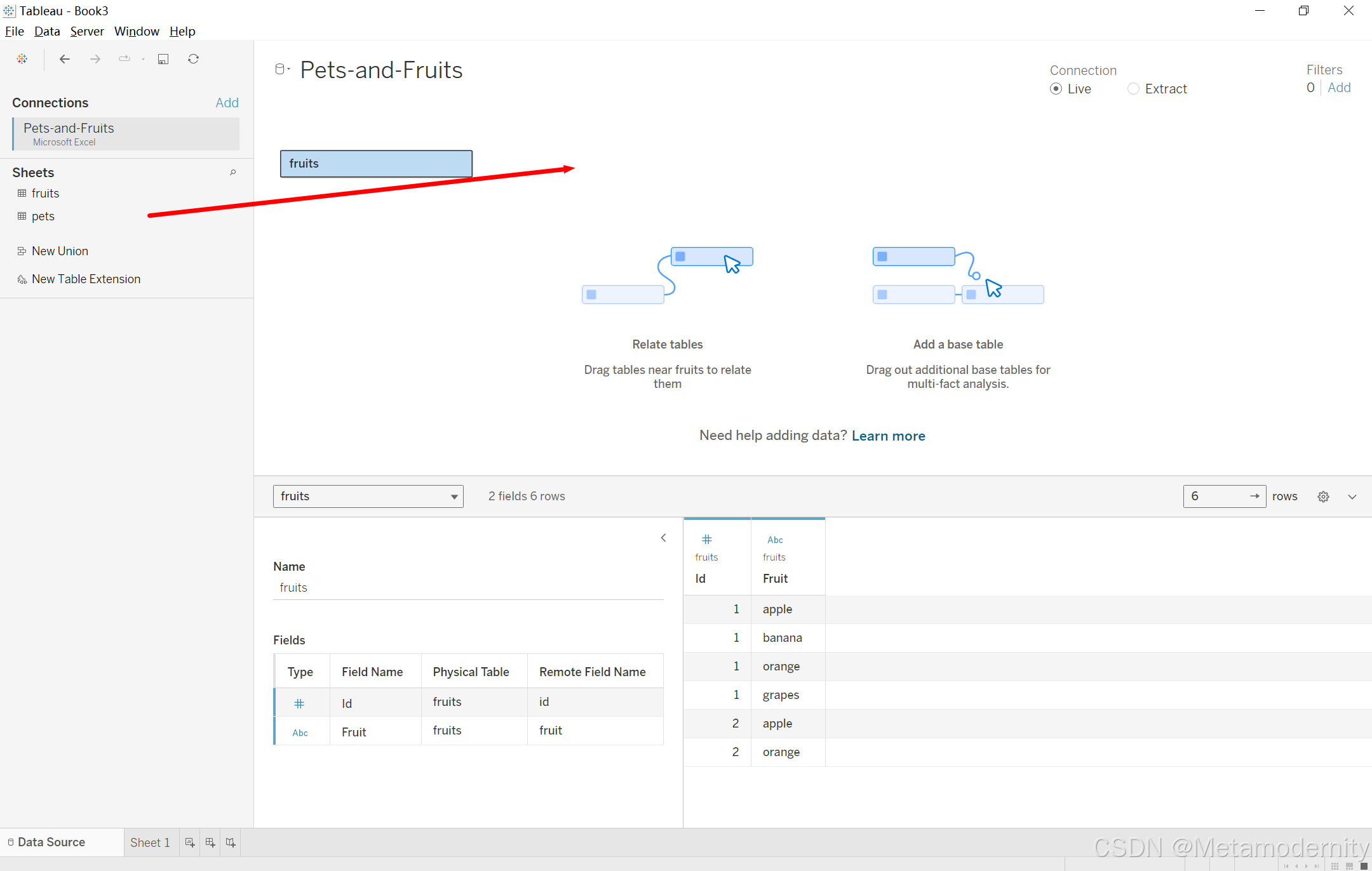Open the Data menu
Image resolution: width=1372 pixels, height=871 pixels.
(47, 31)
